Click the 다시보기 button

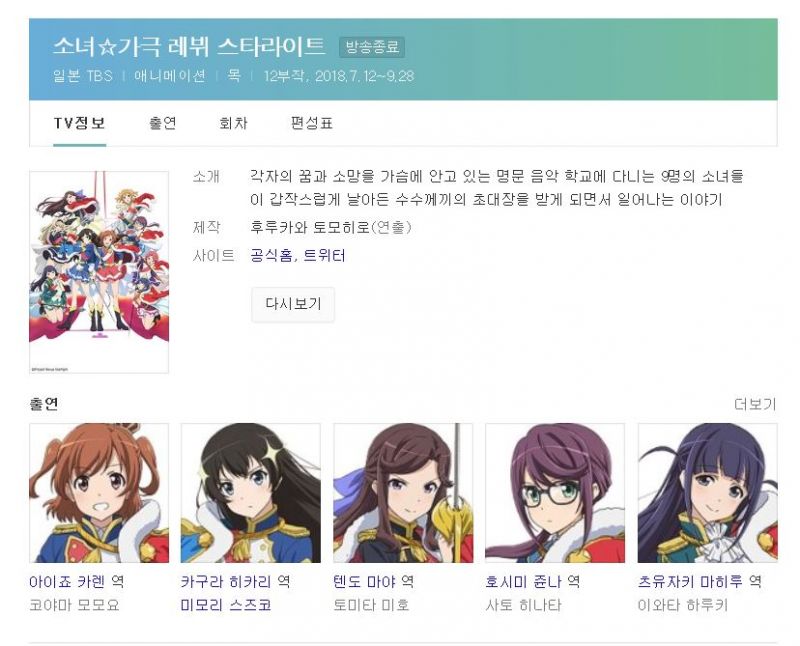[293, 304]
